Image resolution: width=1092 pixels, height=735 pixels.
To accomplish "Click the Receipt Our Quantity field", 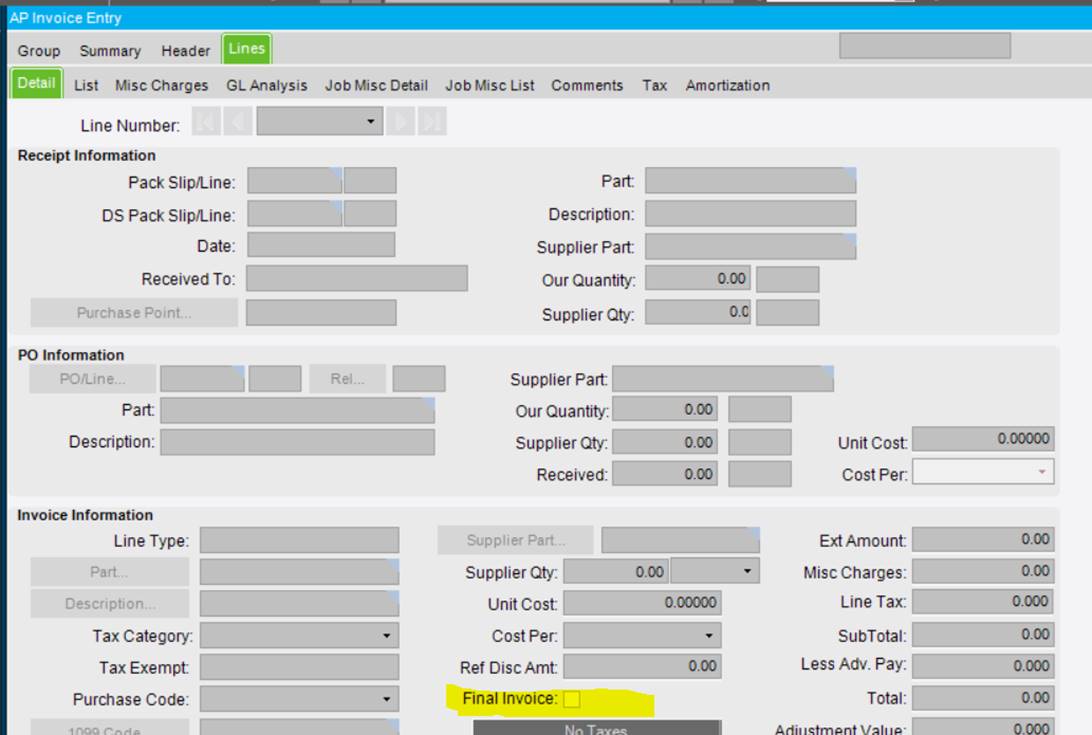I will pos(698,278).
